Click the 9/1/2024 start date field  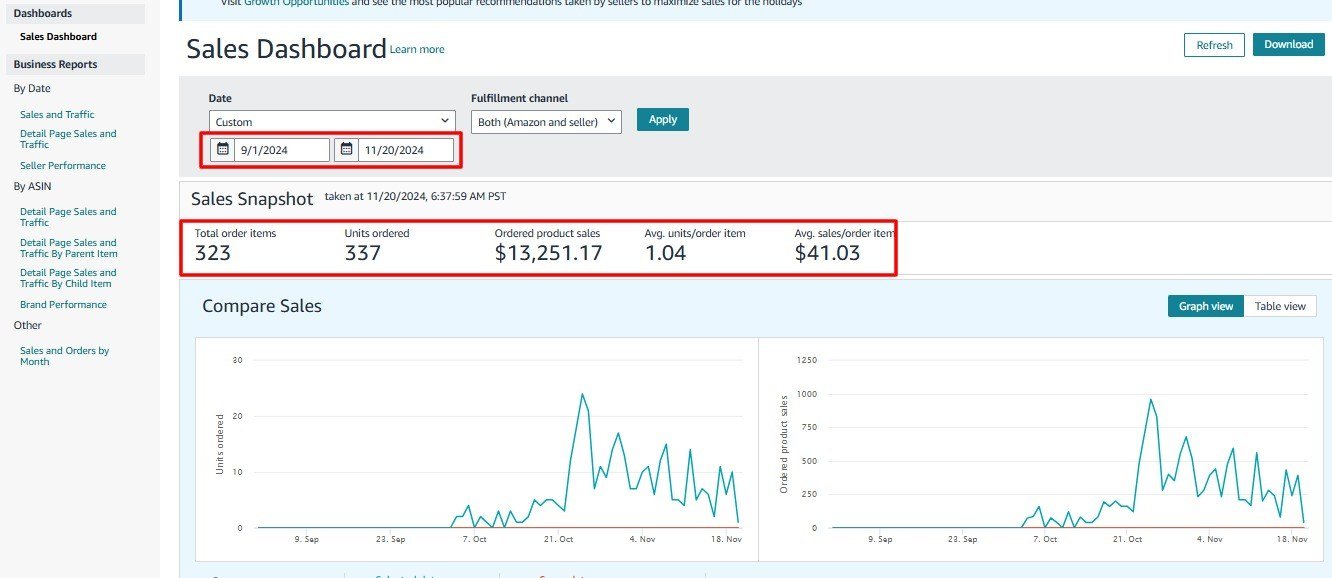(x=282, y=150)
